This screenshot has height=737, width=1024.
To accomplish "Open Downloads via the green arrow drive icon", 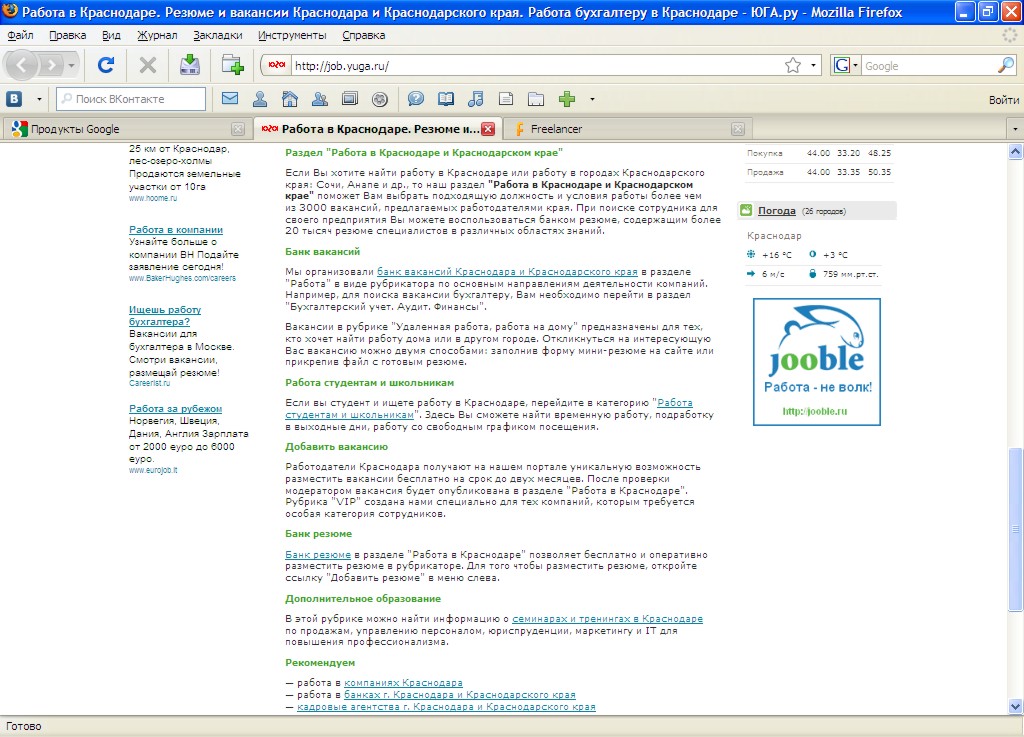I will 190,65.
